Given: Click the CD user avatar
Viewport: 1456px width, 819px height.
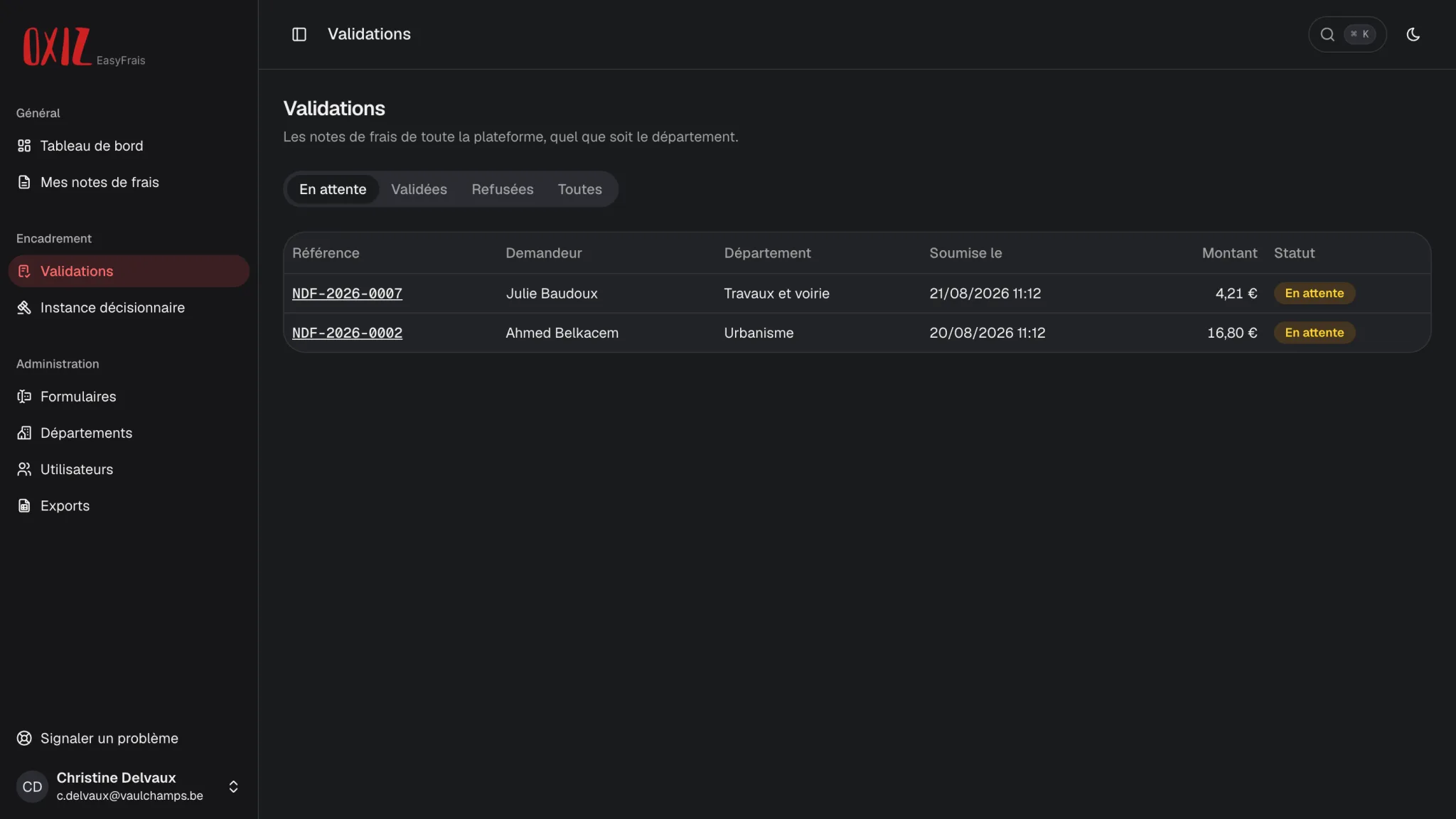Looking at the screenshot, I should point(32,786).
